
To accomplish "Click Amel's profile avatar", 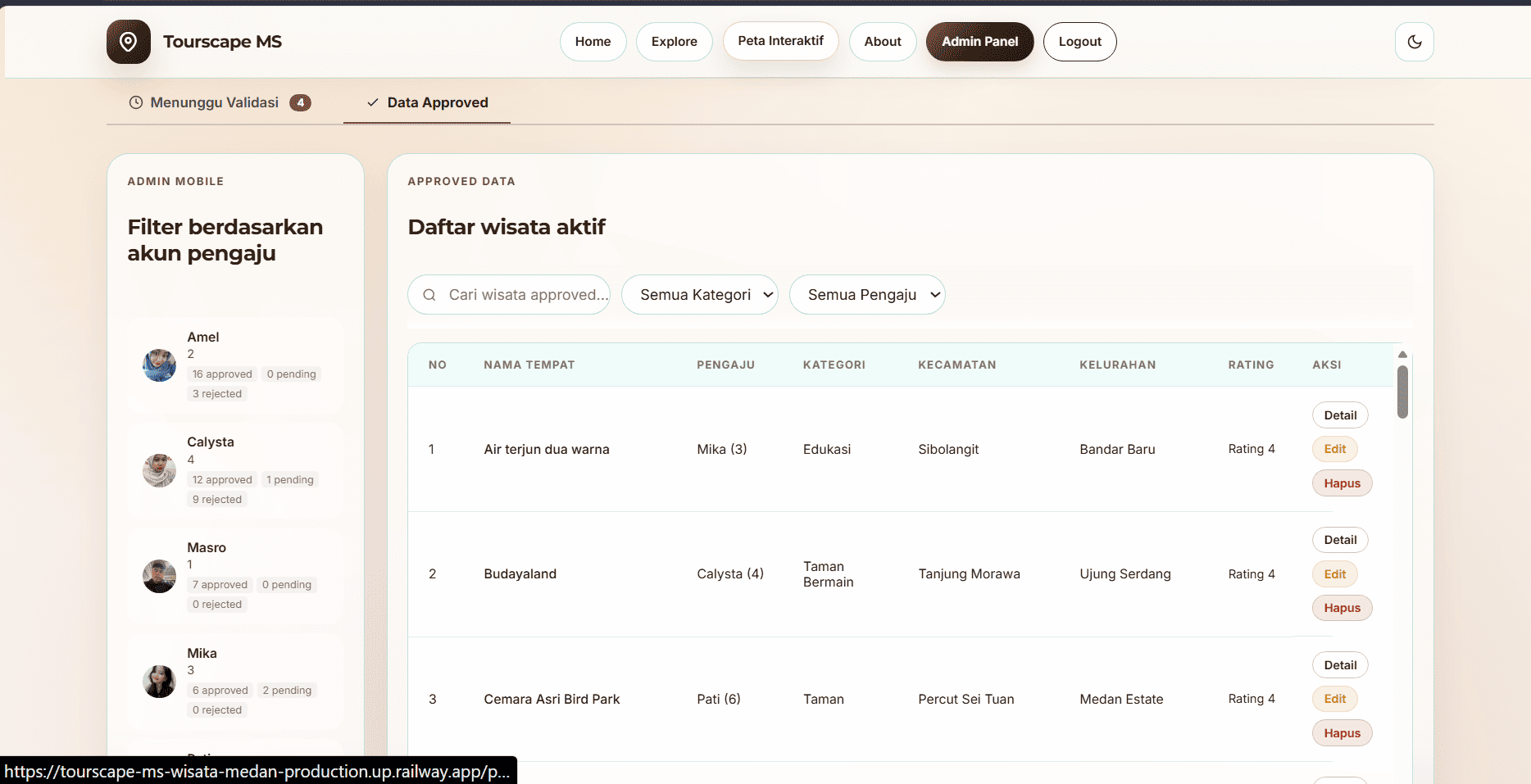I will [159, 365].
